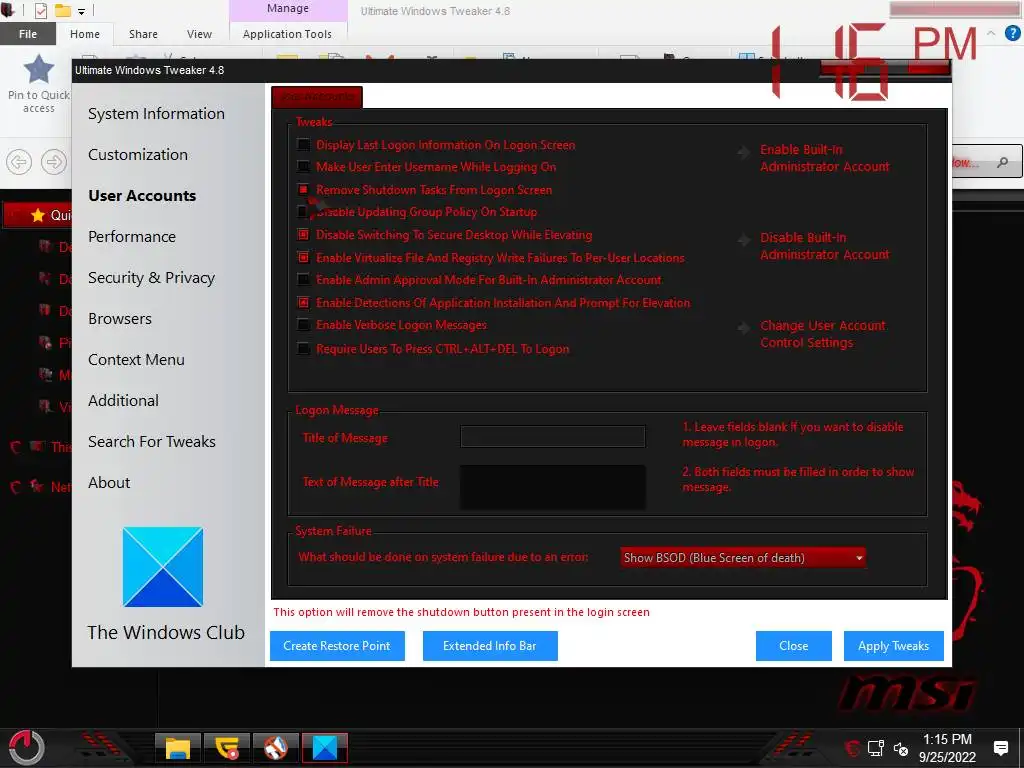Screen dimensions: 1024x768
Task: Open Explorer help question mark icon
Action: point(1012,33)
